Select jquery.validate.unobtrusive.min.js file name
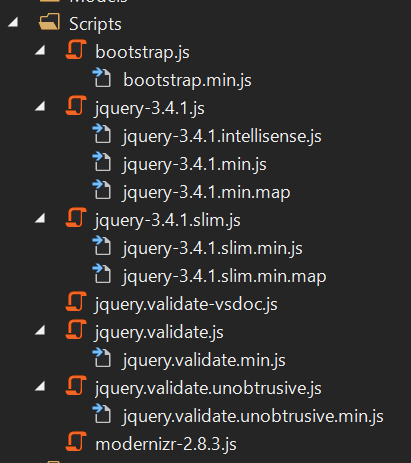The width and height of the screenshot is (411, 463). click(253, 417)
